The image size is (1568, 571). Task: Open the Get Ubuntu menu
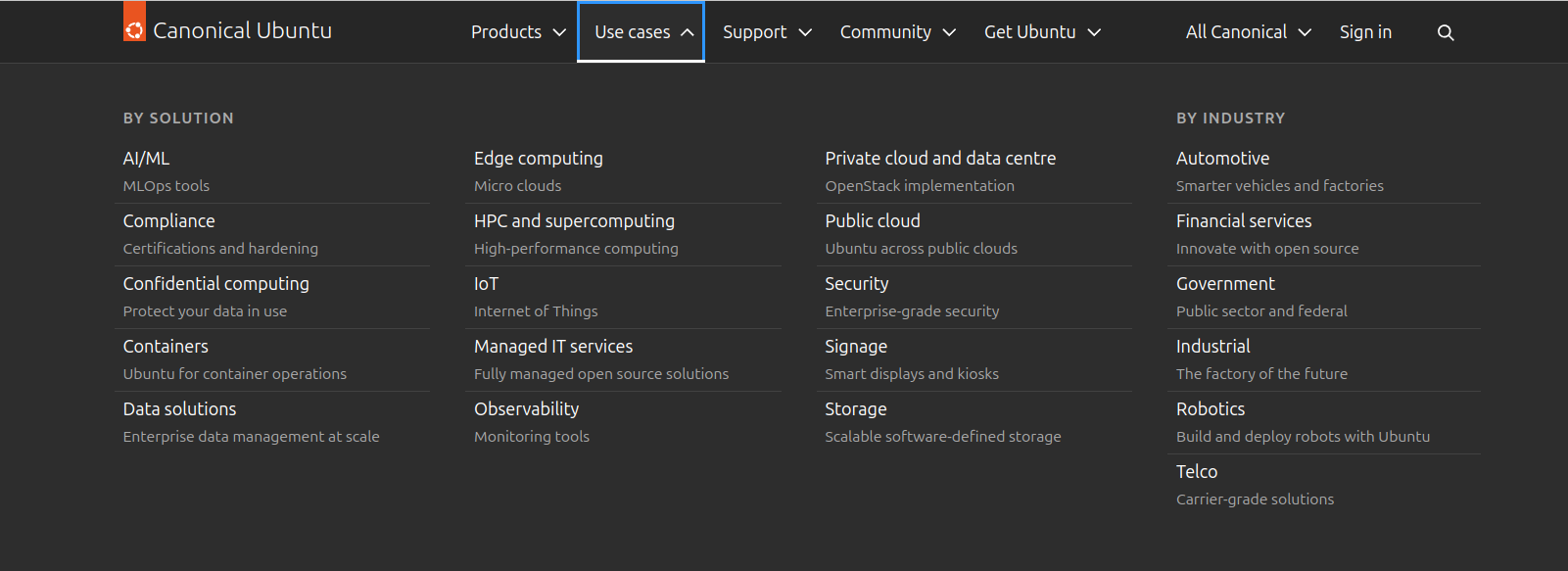point(1042,32)
